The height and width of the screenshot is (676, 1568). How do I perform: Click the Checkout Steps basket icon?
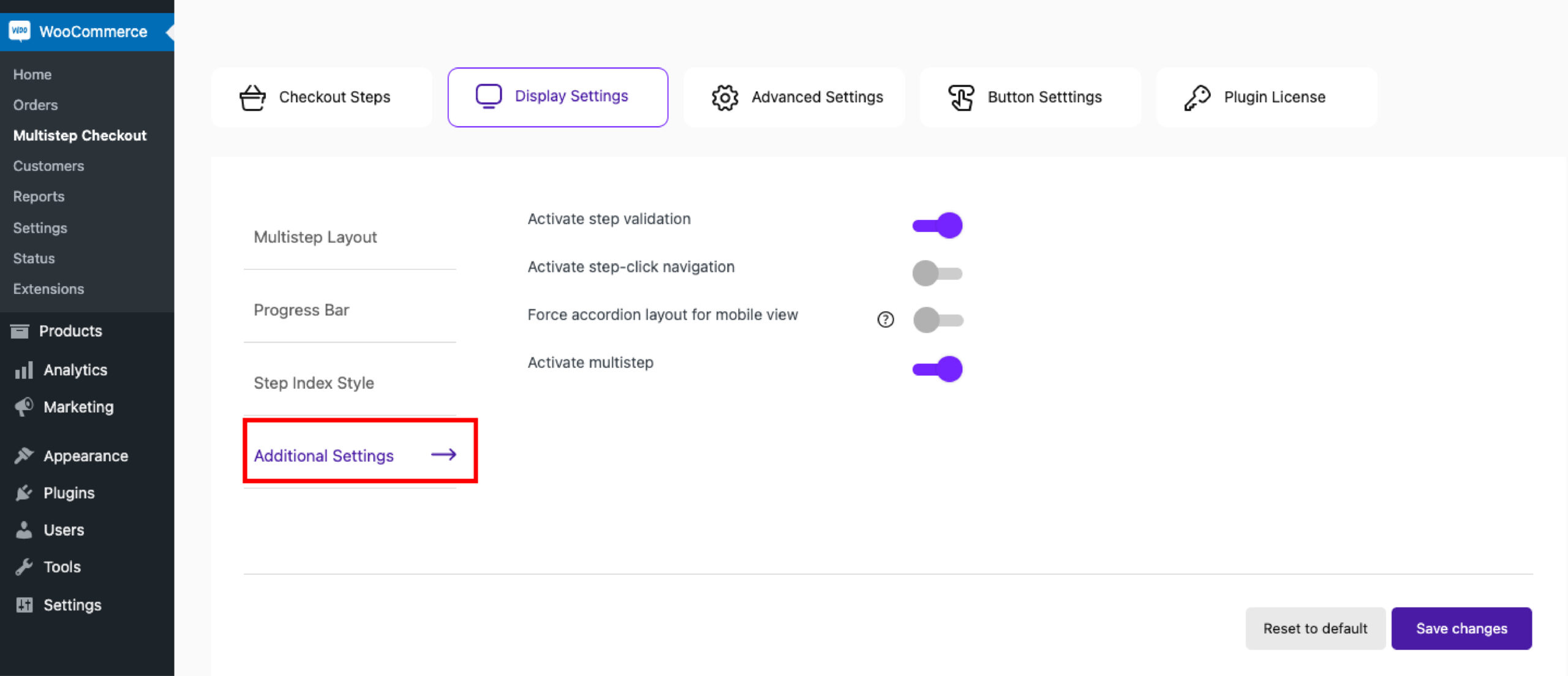pyautogui.click(x=252, y=97)
